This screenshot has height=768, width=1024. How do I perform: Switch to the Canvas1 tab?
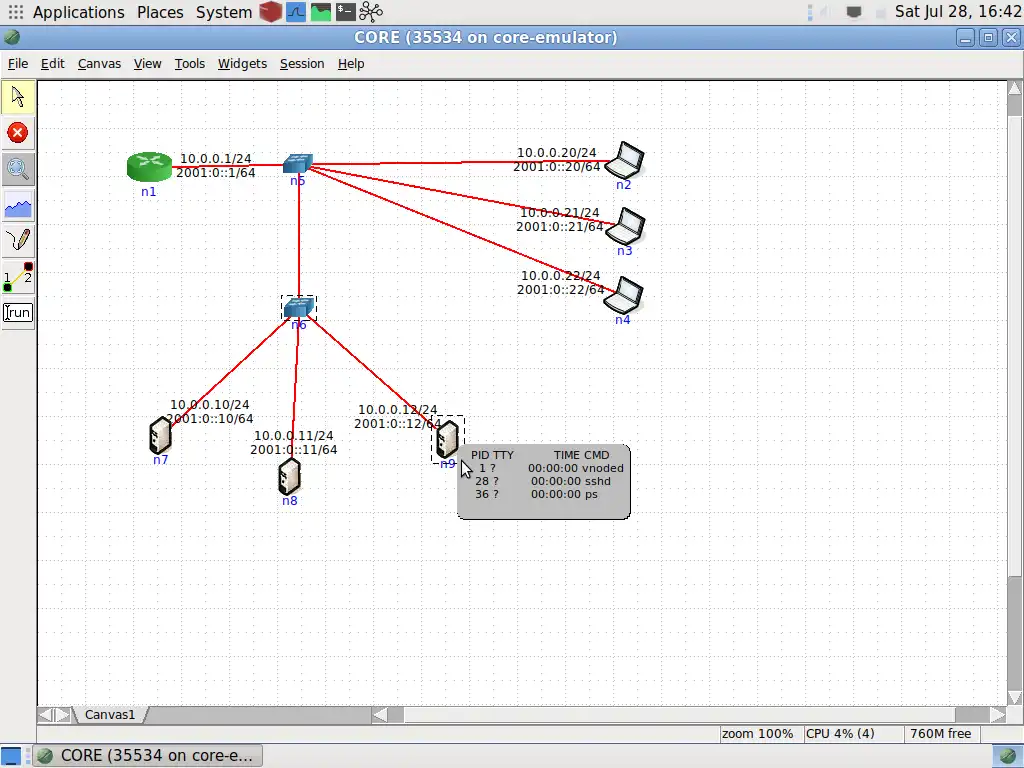pos(110,714)
